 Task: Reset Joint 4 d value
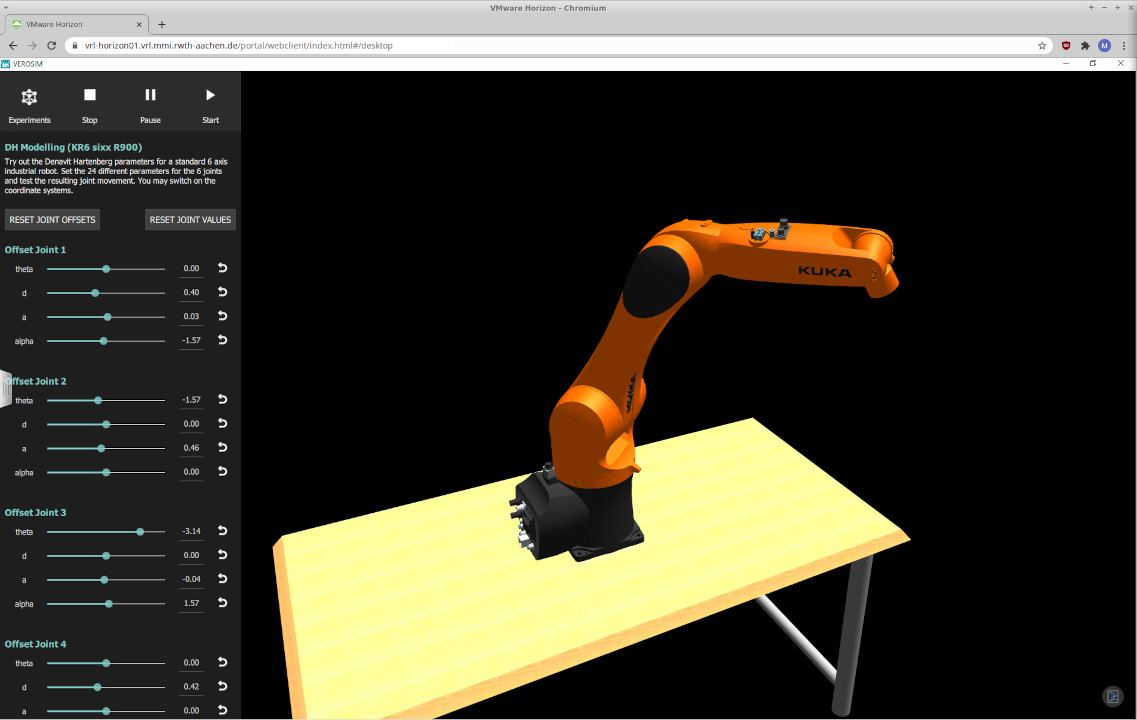point(223,686)
